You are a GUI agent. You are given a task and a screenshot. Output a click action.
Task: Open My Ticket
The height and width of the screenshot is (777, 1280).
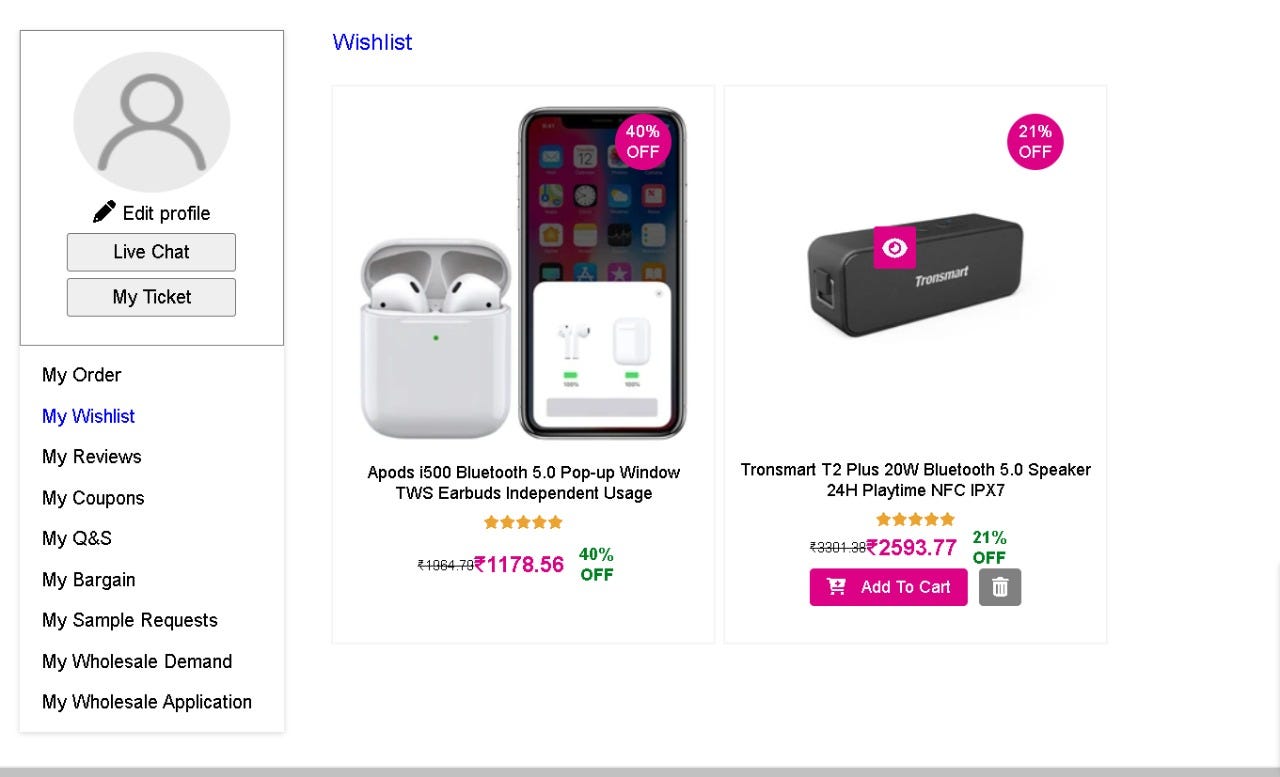pyautogui.click(x=151, y=297)
